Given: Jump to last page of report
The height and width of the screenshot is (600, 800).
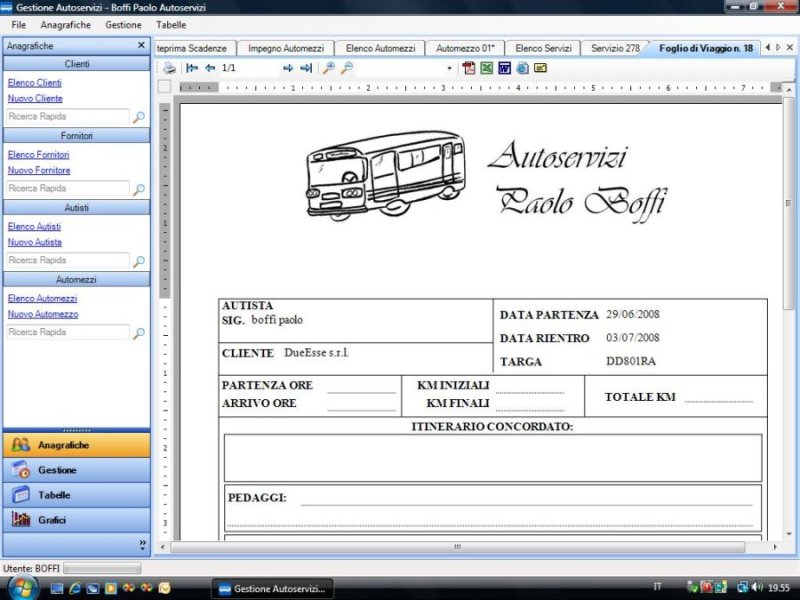Looking at the screenshot, I should [x=306, y=68].
